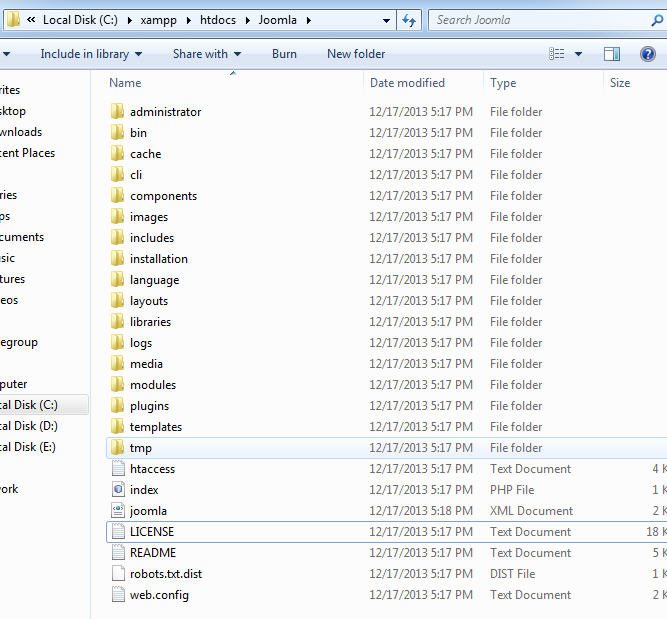Click the administrator folder icon
This screenshot has width=667, height=619.
[117, 112]
